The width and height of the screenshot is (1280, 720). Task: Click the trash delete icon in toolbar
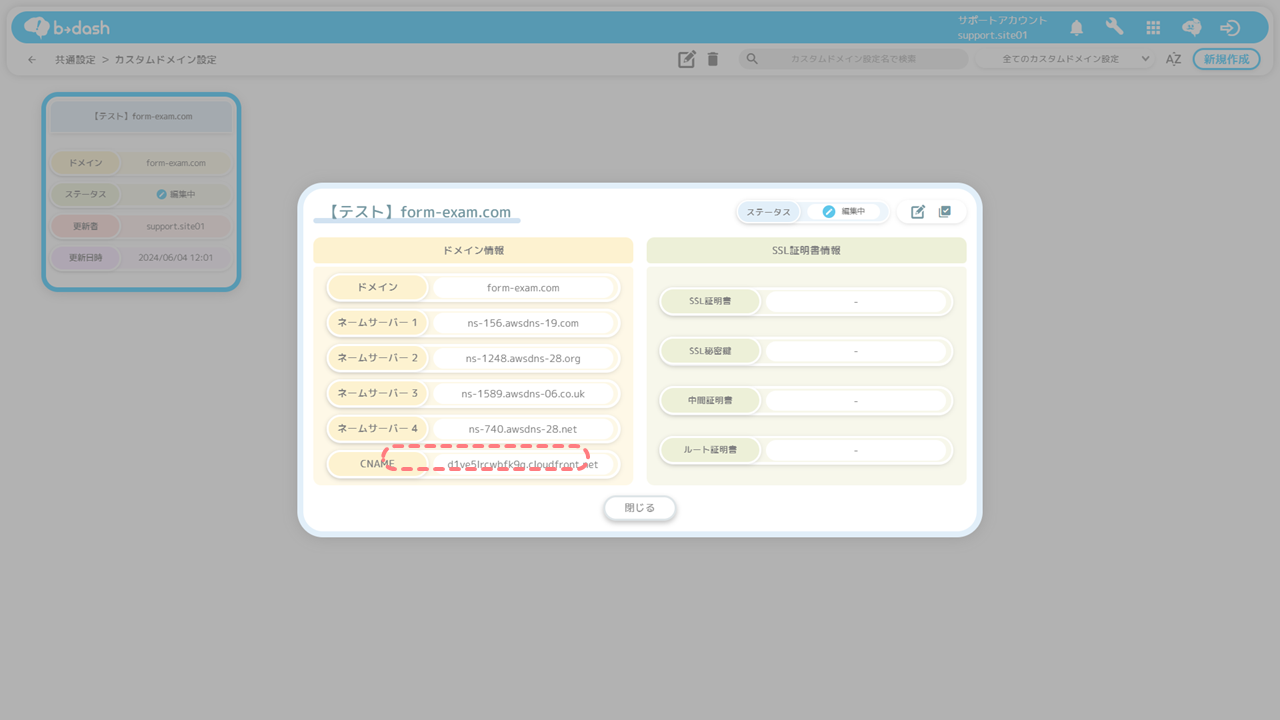713,59
